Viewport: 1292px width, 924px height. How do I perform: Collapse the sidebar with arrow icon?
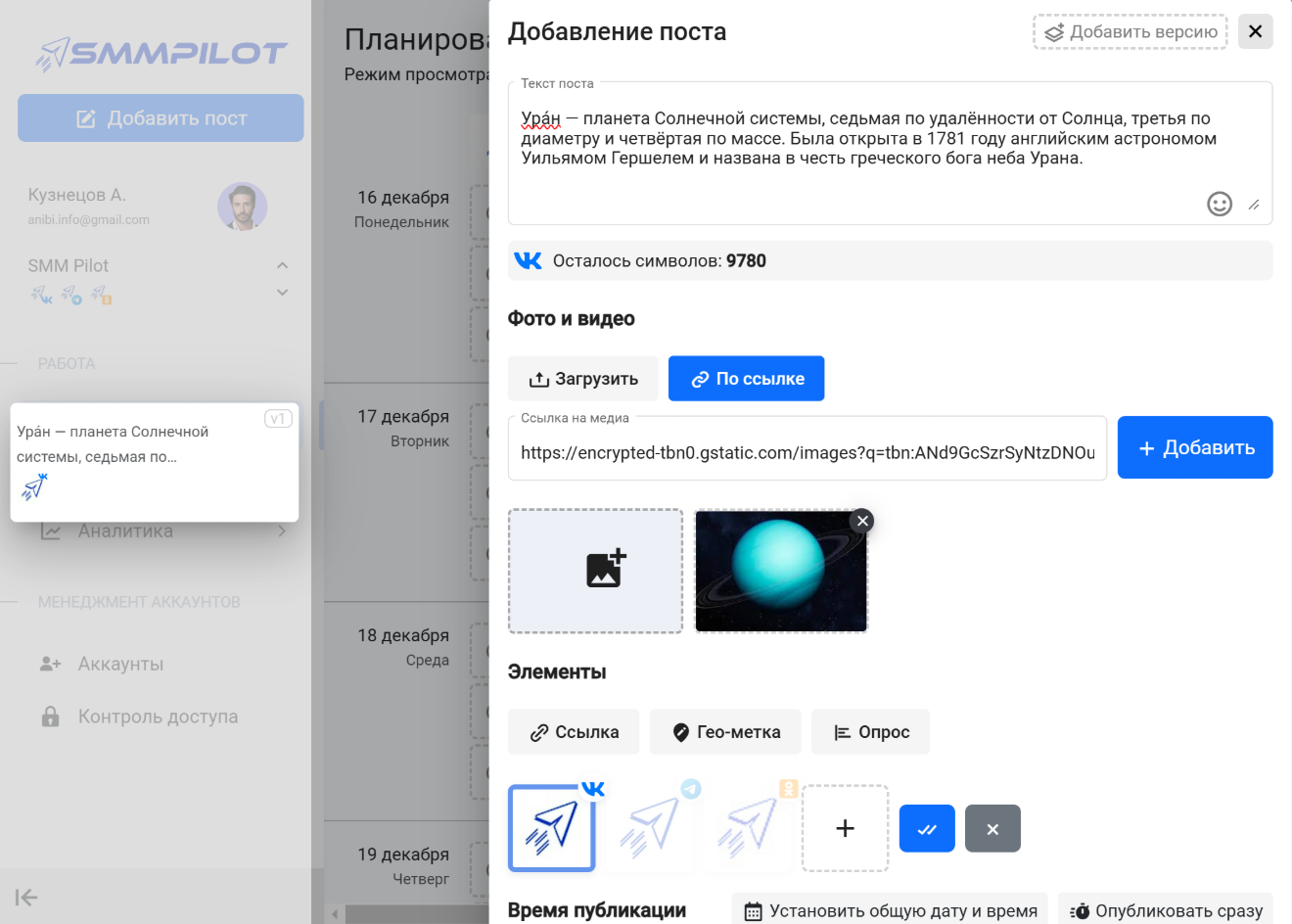(x=26, y=898)
